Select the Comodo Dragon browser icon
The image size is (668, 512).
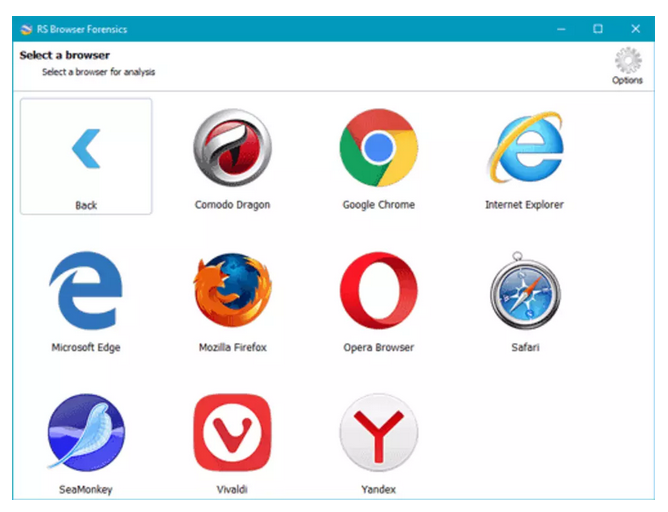[x=233, y=148]
